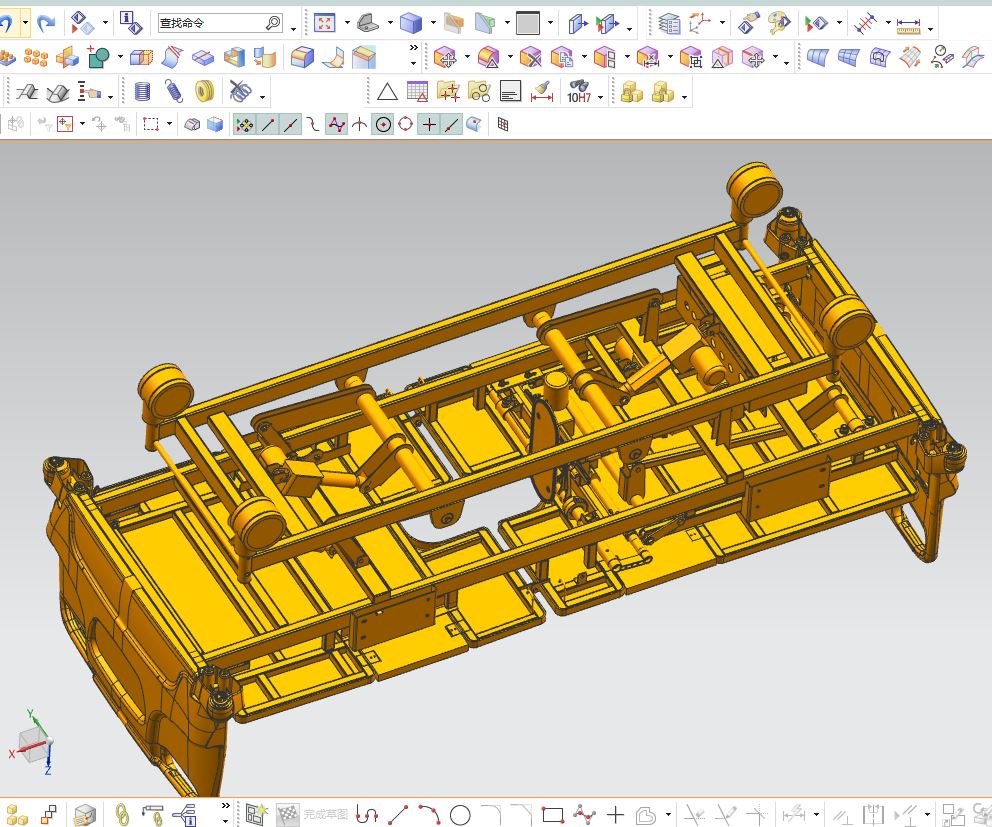Click the Through curve mesh surface icon
Image resolution: width=992 pixels, height=827 pixels.
point(848,58)
